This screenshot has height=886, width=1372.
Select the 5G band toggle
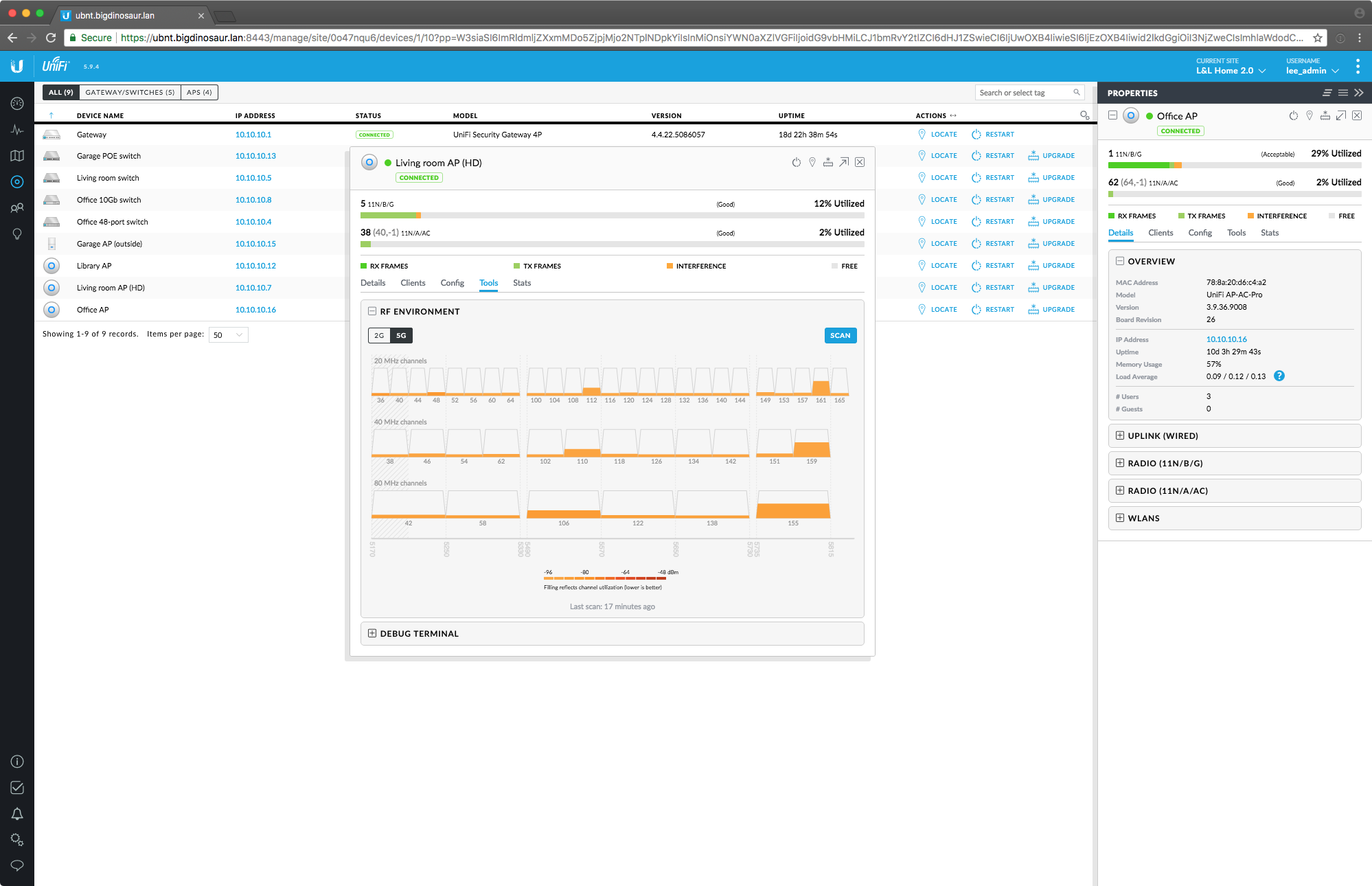point(401,335)
